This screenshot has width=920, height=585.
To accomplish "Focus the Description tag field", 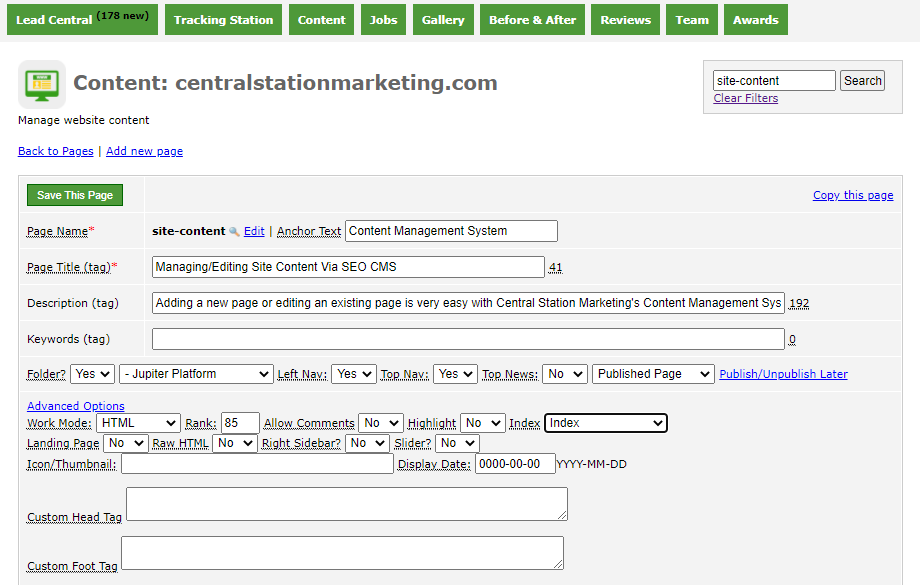I will click(x=468, y=303).
